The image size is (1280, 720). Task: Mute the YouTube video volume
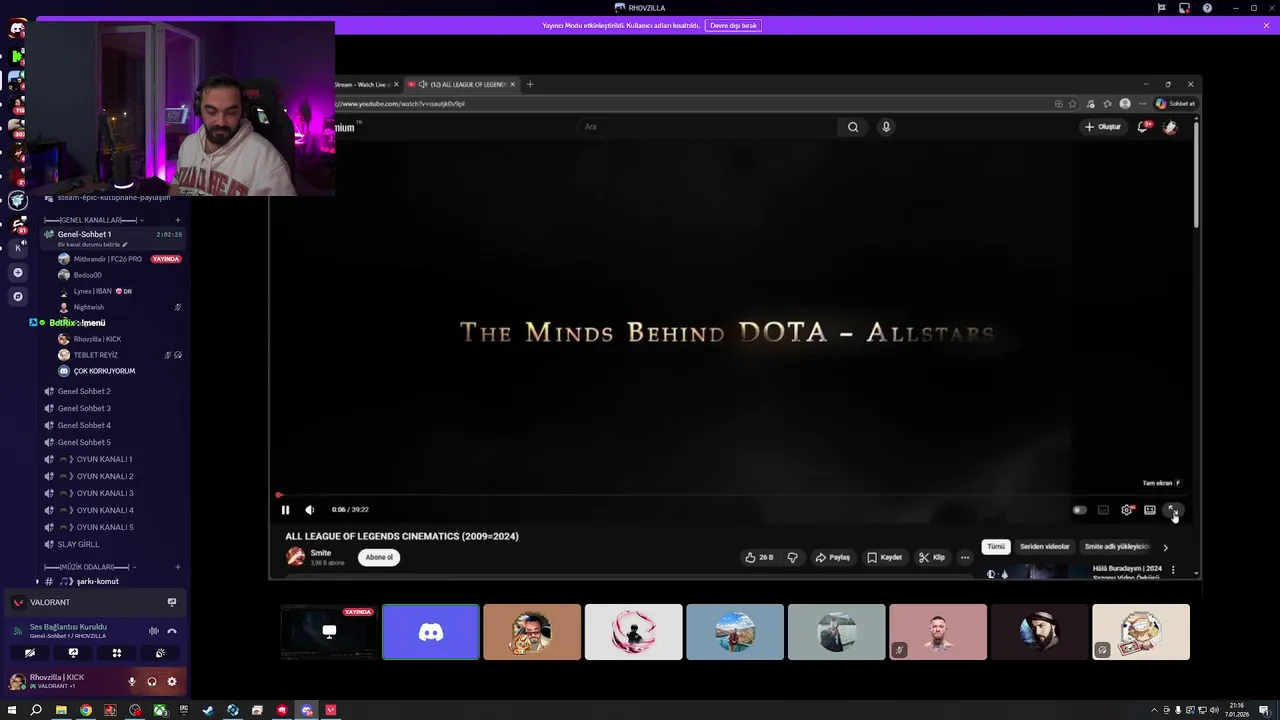click(310, 510)
